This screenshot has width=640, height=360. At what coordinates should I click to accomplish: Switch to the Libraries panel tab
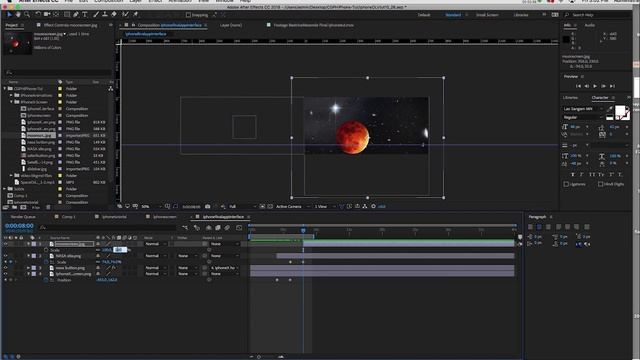[x=570, y=98]
